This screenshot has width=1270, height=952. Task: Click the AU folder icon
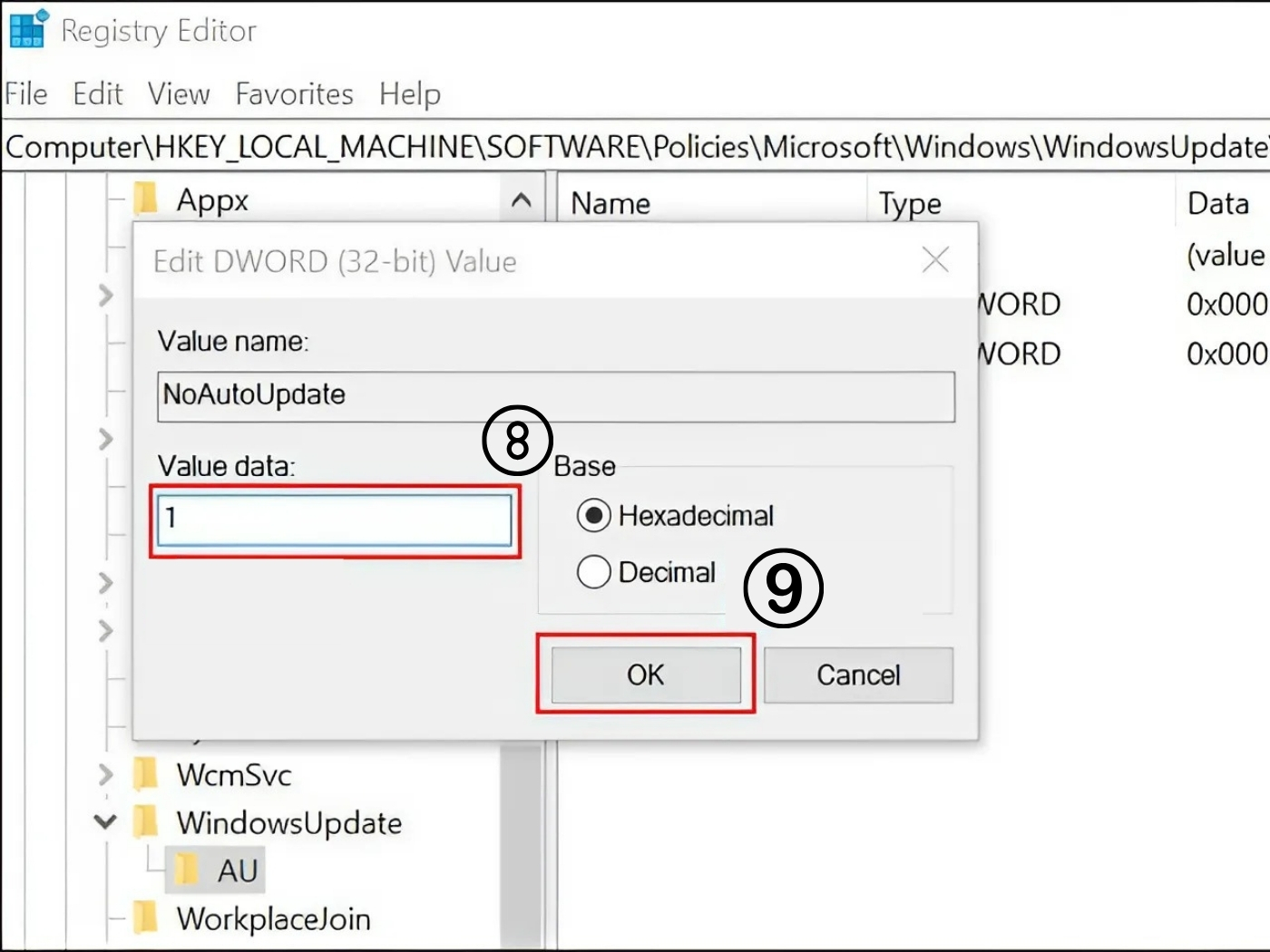(186, 870)
